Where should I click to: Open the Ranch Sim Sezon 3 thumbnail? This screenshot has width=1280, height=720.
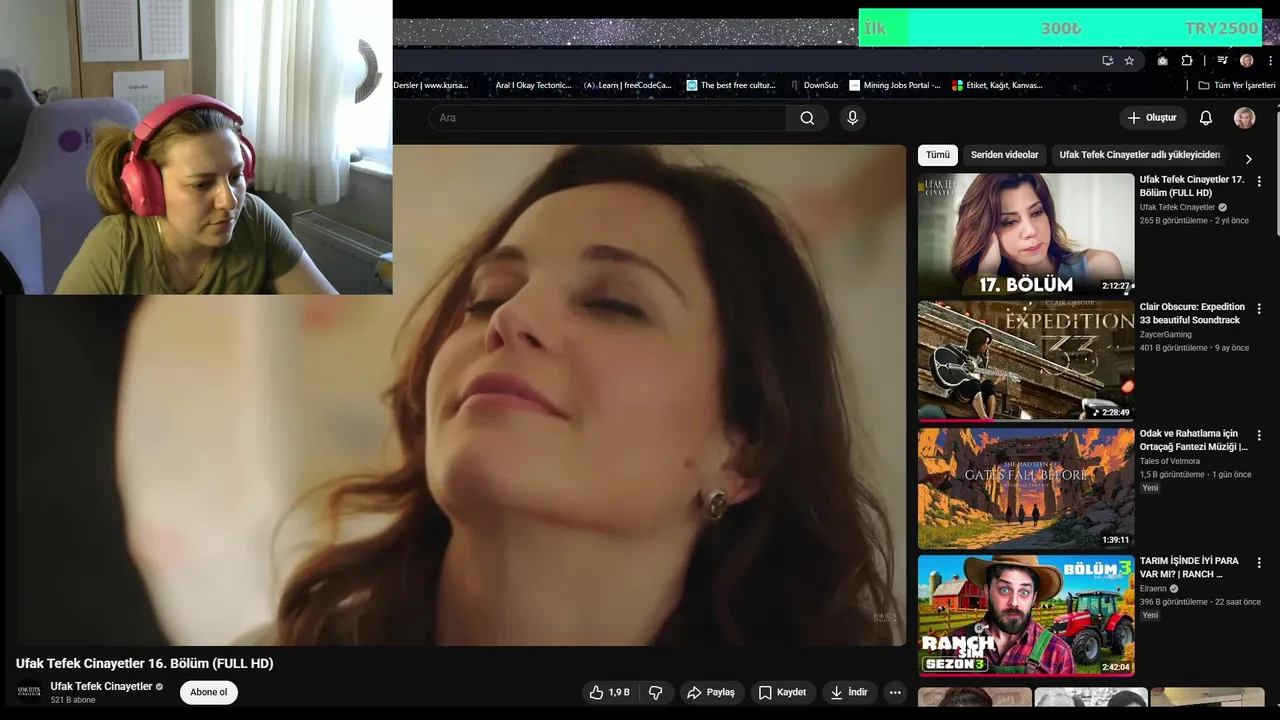click(1026, 615)
